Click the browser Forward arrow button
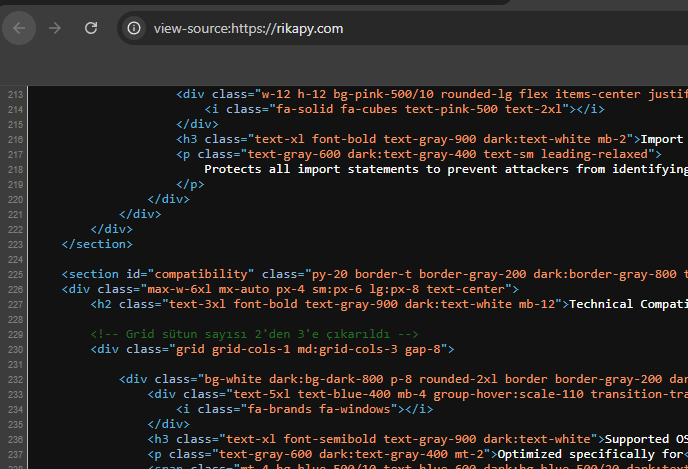Image resolution: width=688 pixels, height=469 pixels. tap(55, 29)
